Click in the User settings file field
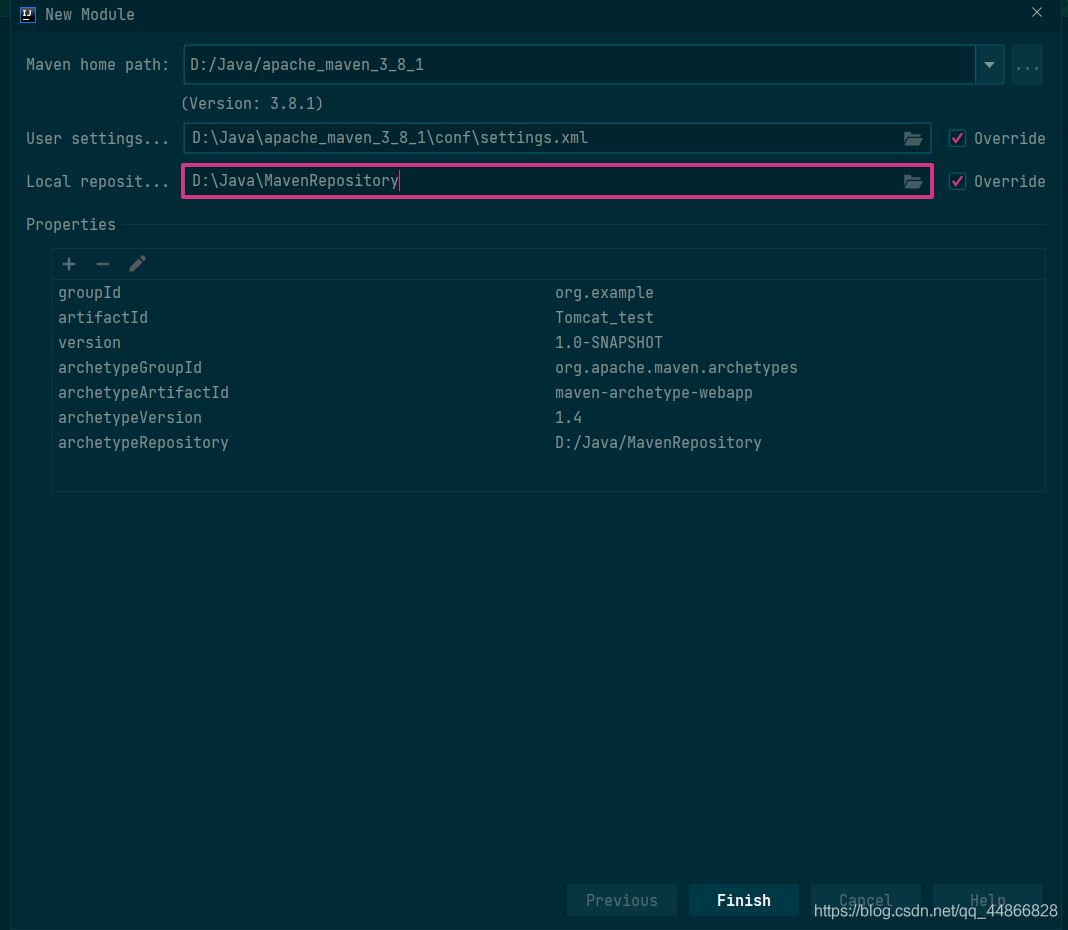This screenshot has height=930, width=1068. [540, 138]
